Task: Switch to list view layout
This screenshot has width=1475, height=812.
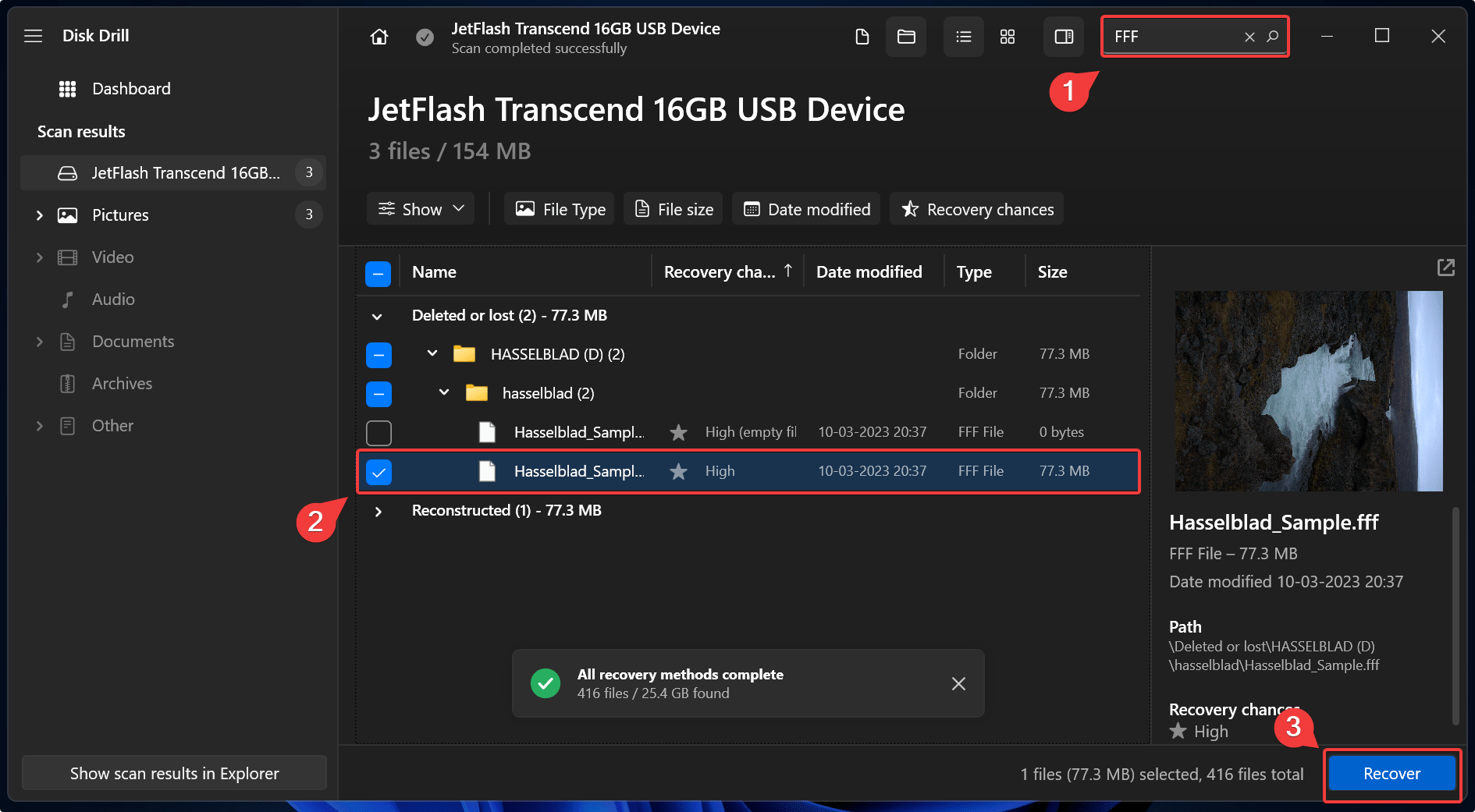Action: click(964, 37)
